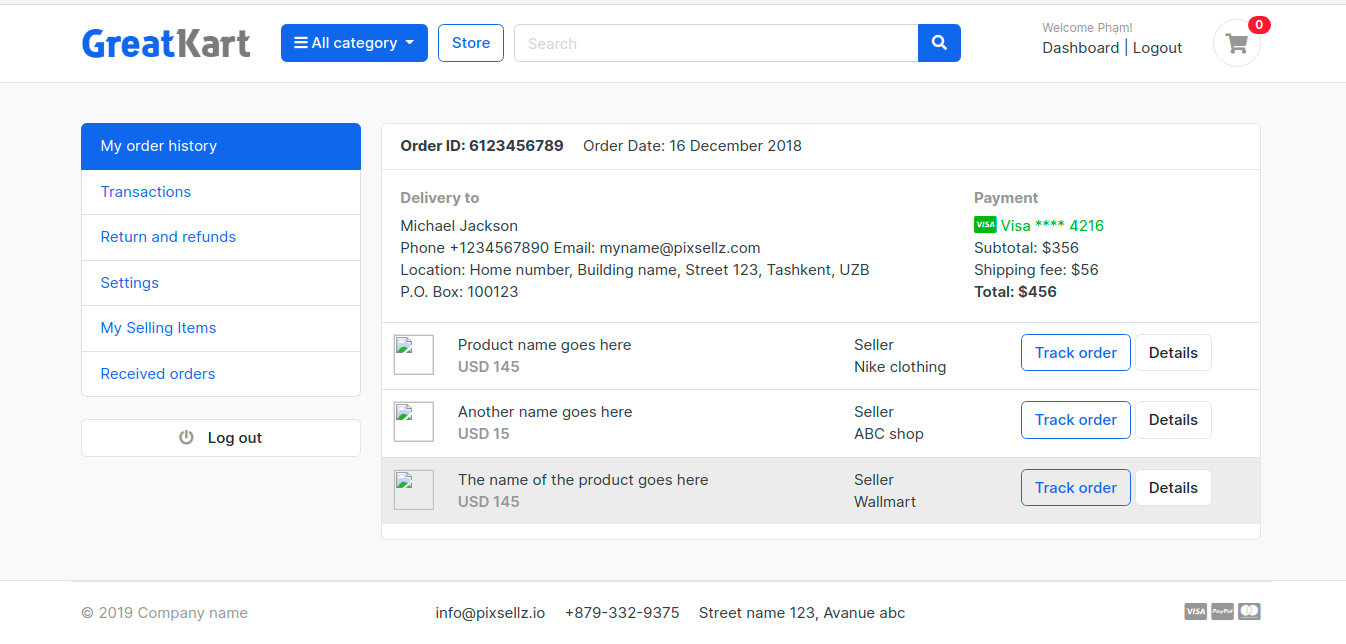Open the Transactions menu item
This screenshot has height=644, width=1346.
(146, 192)
